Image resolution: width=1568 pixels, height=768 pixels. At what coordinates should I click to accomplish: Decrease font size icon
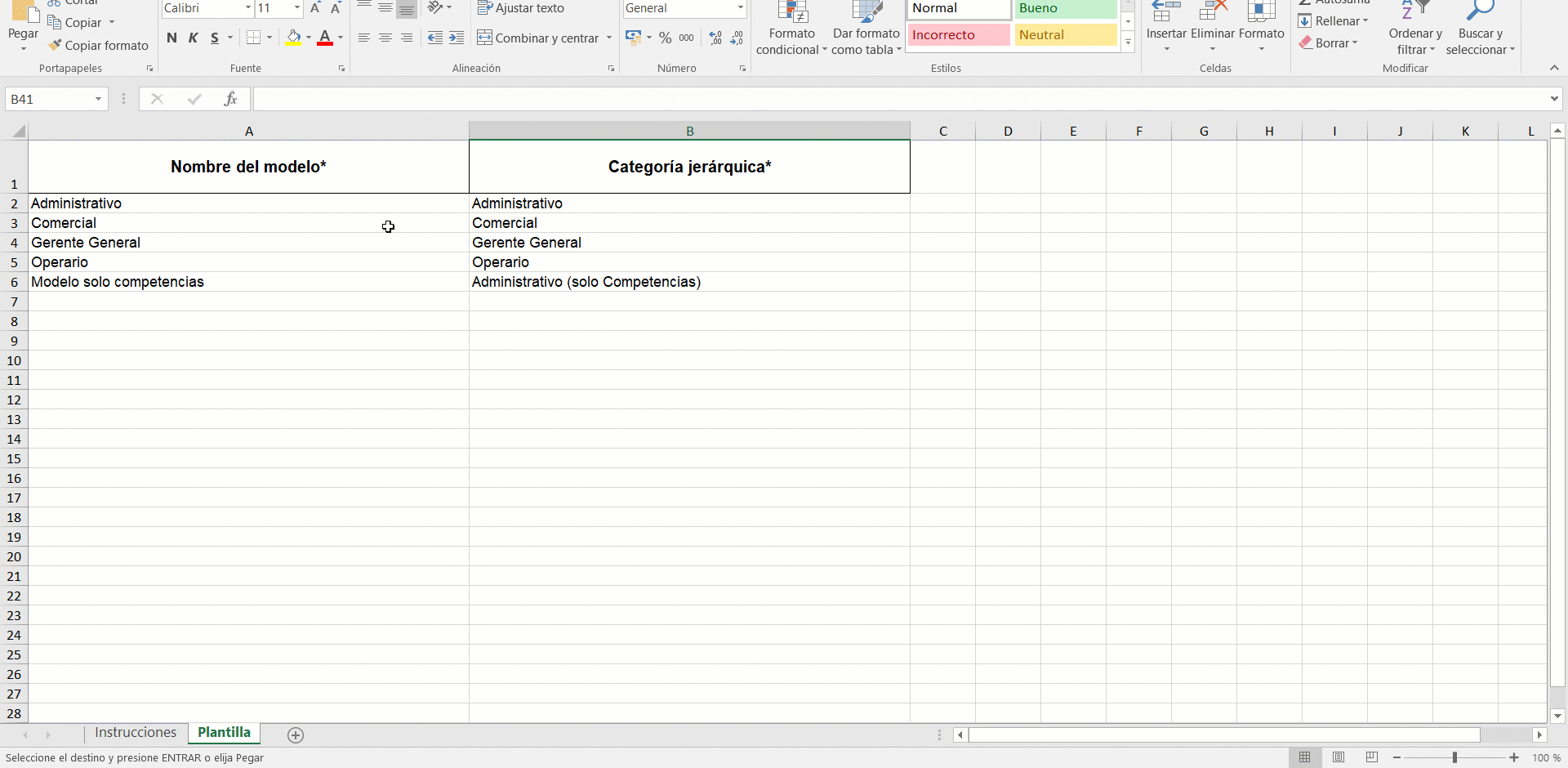[x=336, y=8]
